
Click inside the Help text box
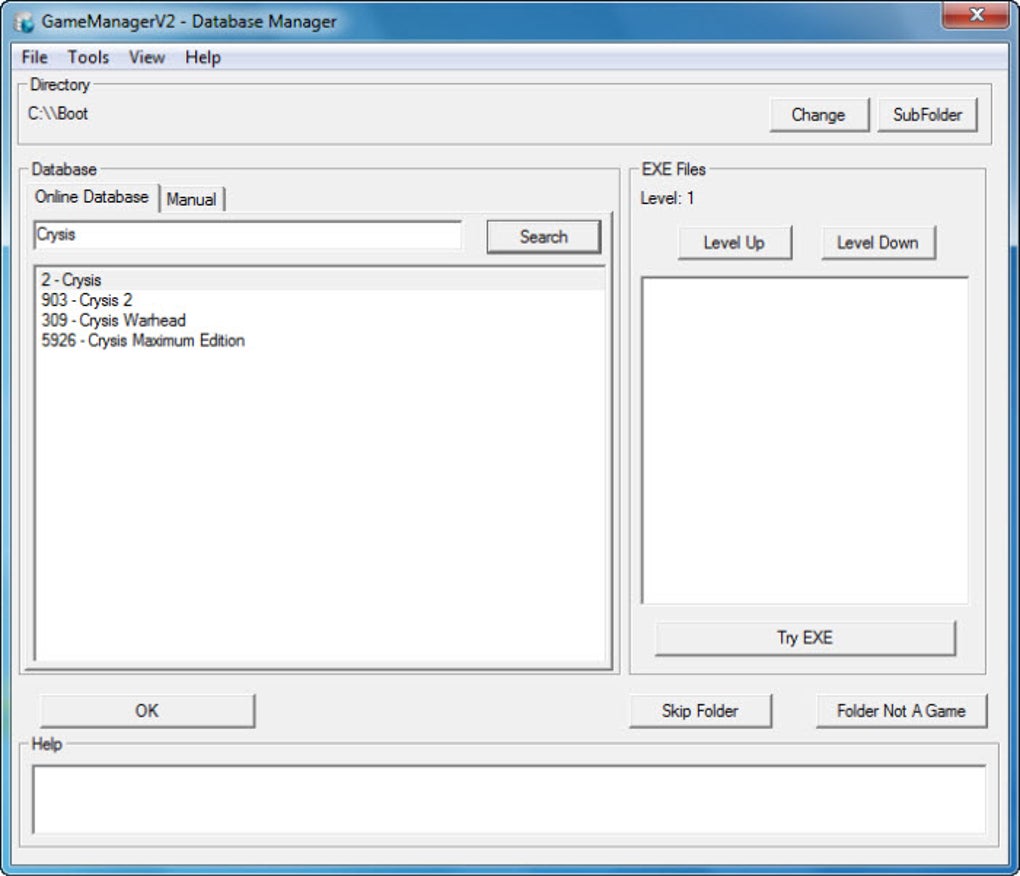(509, 799)
